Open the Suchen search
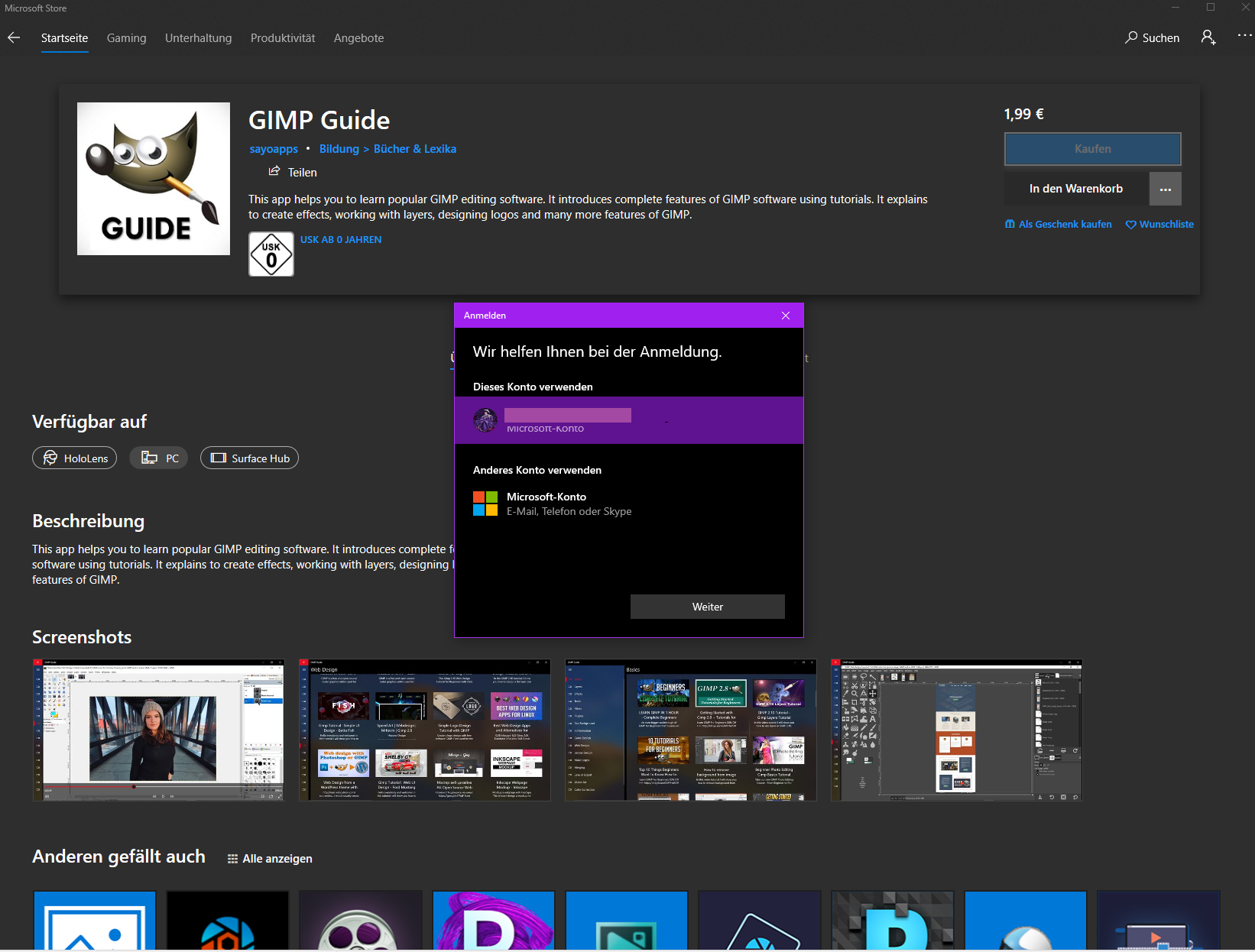This screenshot has height=952, width=1255. coord(1152,37)
